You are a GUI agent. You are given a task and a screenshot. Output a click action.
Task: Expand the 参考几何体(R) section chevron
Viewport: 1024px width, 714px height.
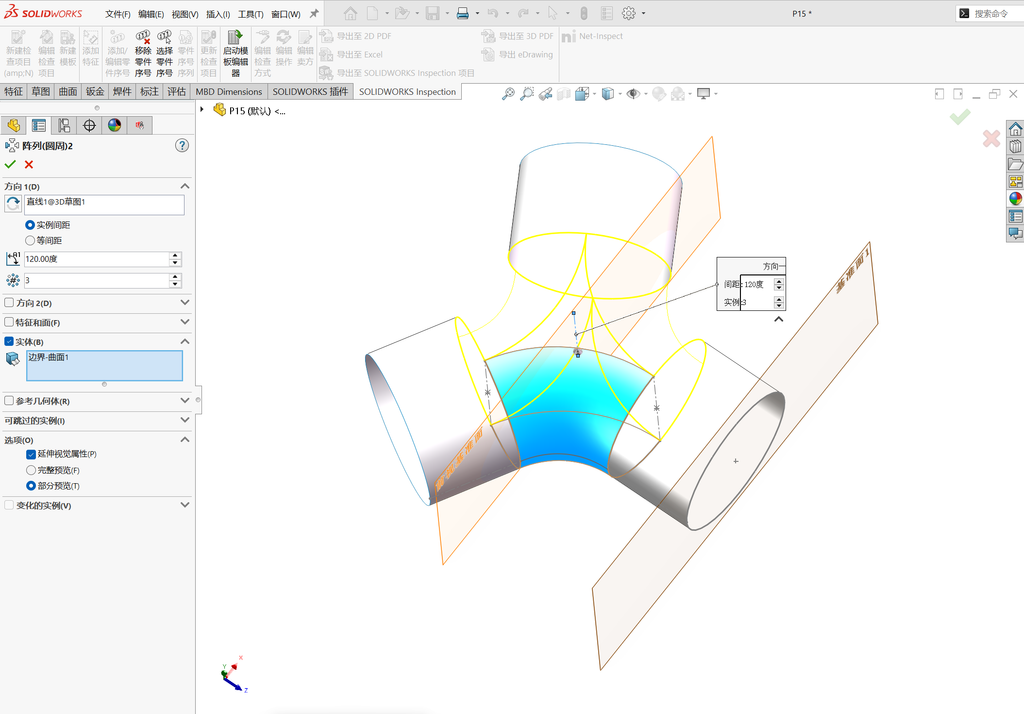[185, 400]
